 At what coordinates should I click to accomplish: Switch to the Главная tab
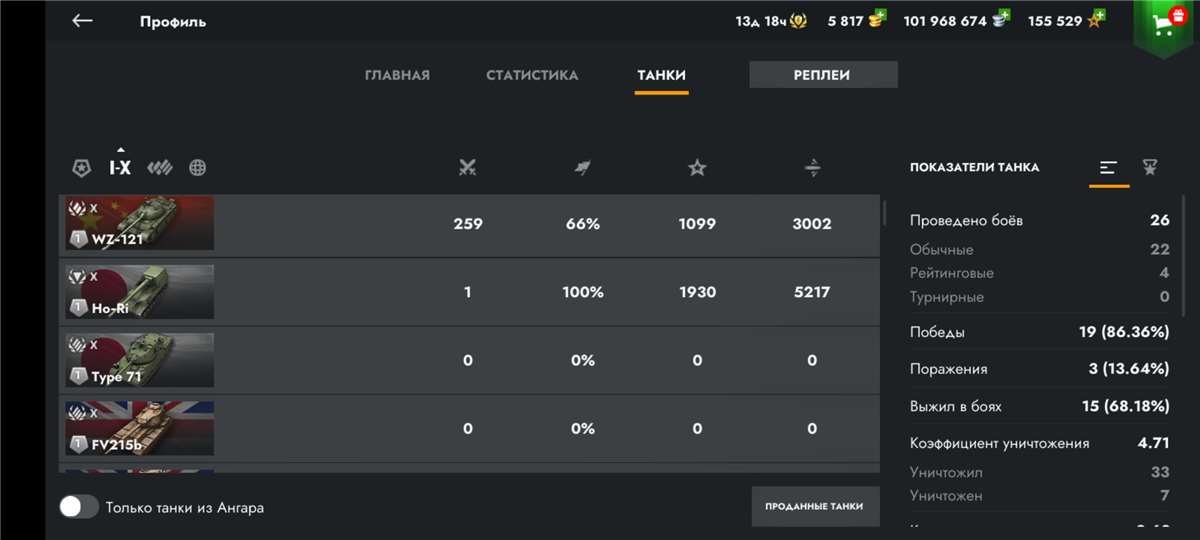tap(397, 75)
